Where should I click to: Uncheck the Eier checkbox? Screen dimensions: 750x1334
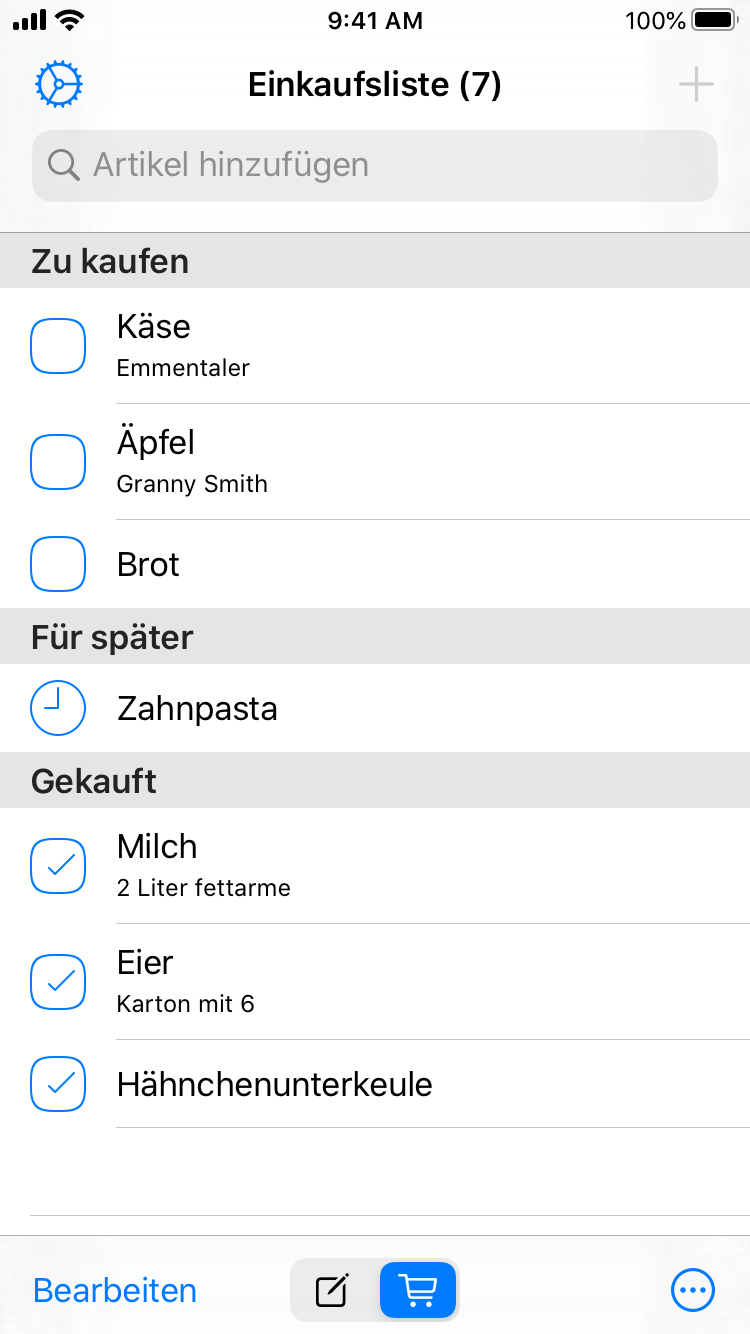58,982
